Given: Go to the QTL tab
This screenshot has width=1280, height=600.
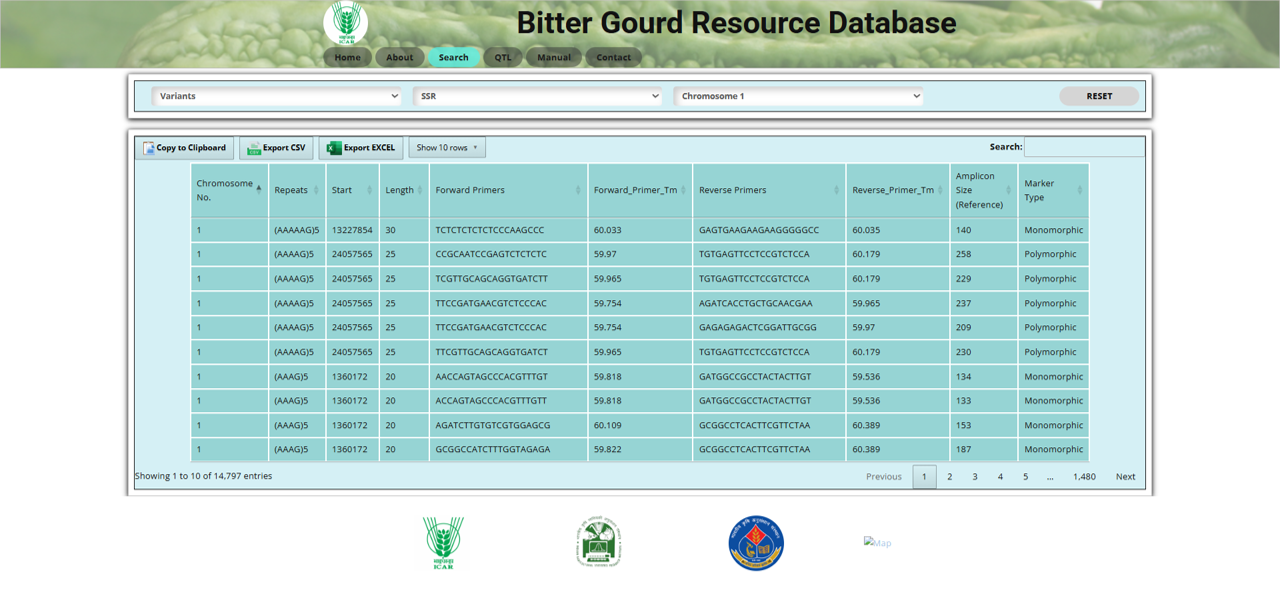Looking at the screenshot, I should pos(503,57).
